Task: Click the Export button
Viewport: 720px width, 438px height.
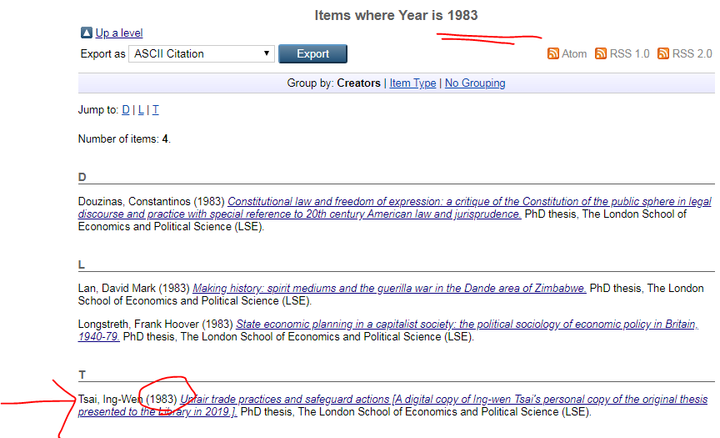Action: pos(313,54)
